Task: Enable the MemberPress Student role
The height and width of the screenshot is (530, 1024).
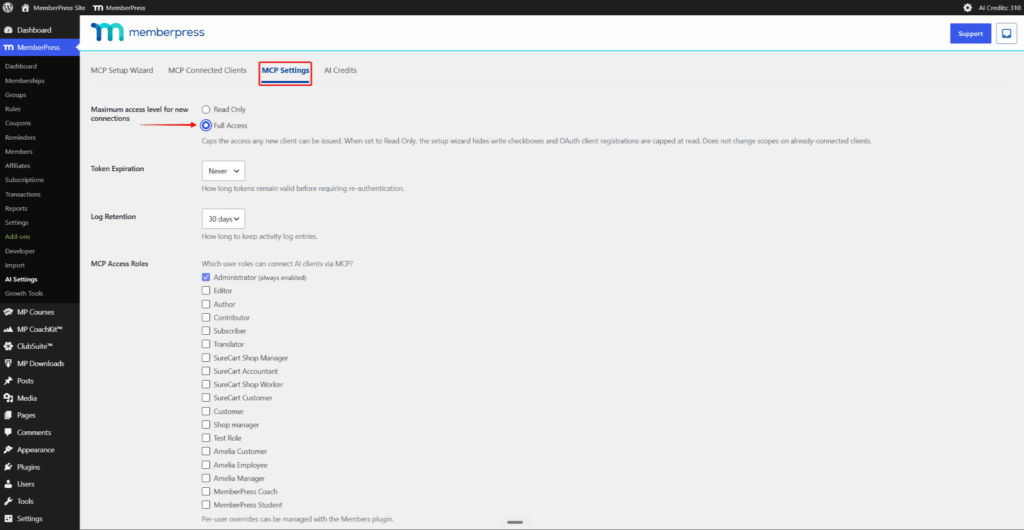Action: [x=206, y=505]
